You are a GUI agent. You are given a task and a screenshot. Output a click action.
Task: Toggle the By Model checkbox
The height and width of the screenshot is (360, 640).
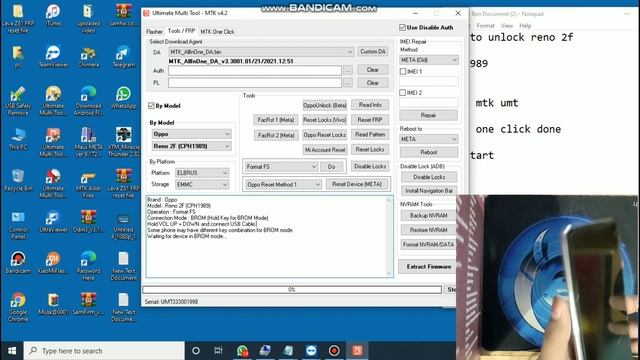pos(151,106)
